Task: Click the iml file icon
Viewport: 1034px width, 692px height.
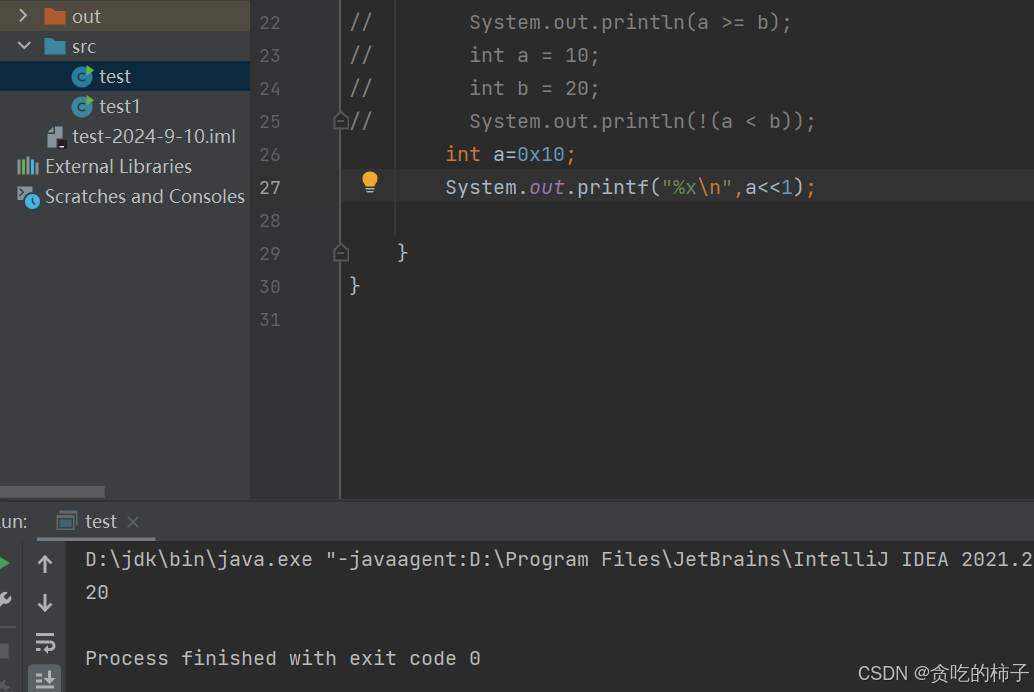Action: pos(56,137)
